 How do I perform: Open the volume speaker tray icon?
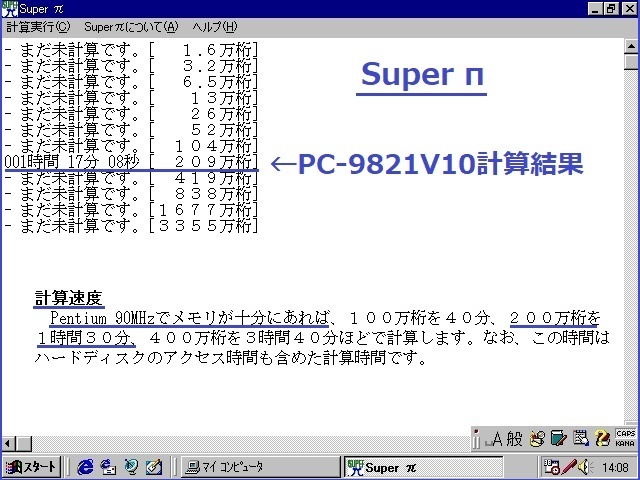pos(586,467)
